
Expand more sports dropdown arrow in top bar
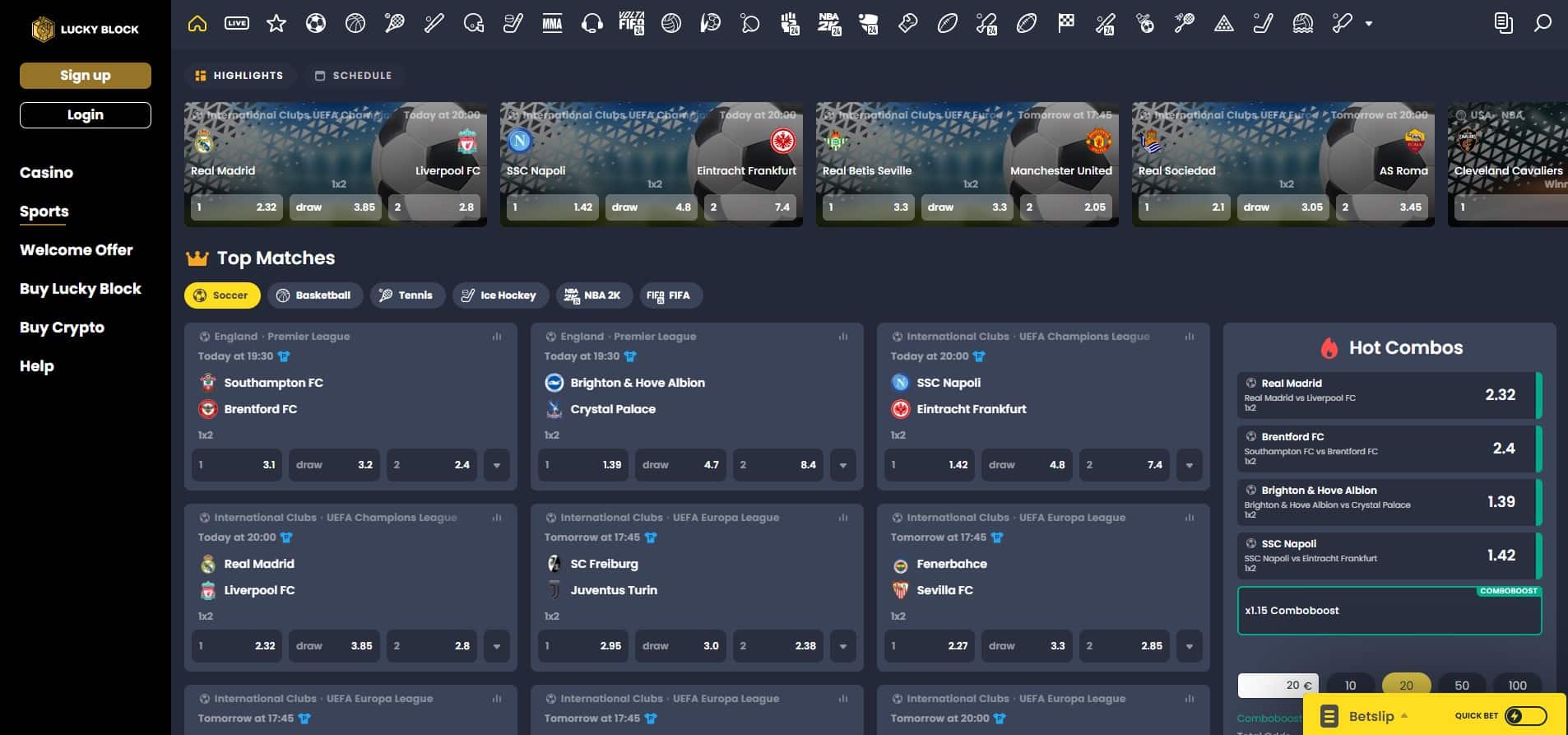tap(1369, 24)
